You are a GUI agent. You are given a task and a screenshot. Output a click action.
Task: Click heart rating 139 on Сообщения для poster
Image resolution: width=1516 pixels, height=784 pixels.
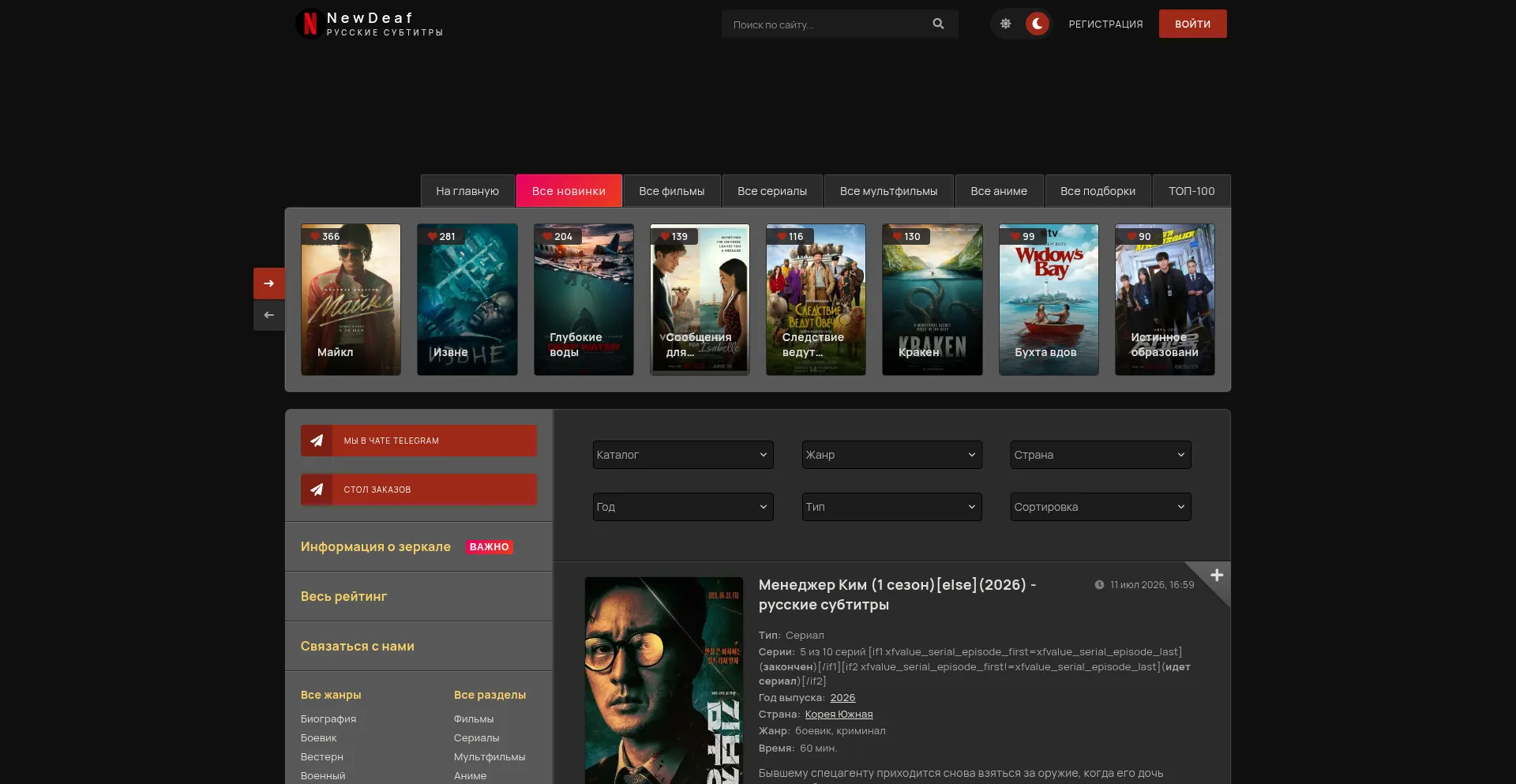tap(674, 236)
